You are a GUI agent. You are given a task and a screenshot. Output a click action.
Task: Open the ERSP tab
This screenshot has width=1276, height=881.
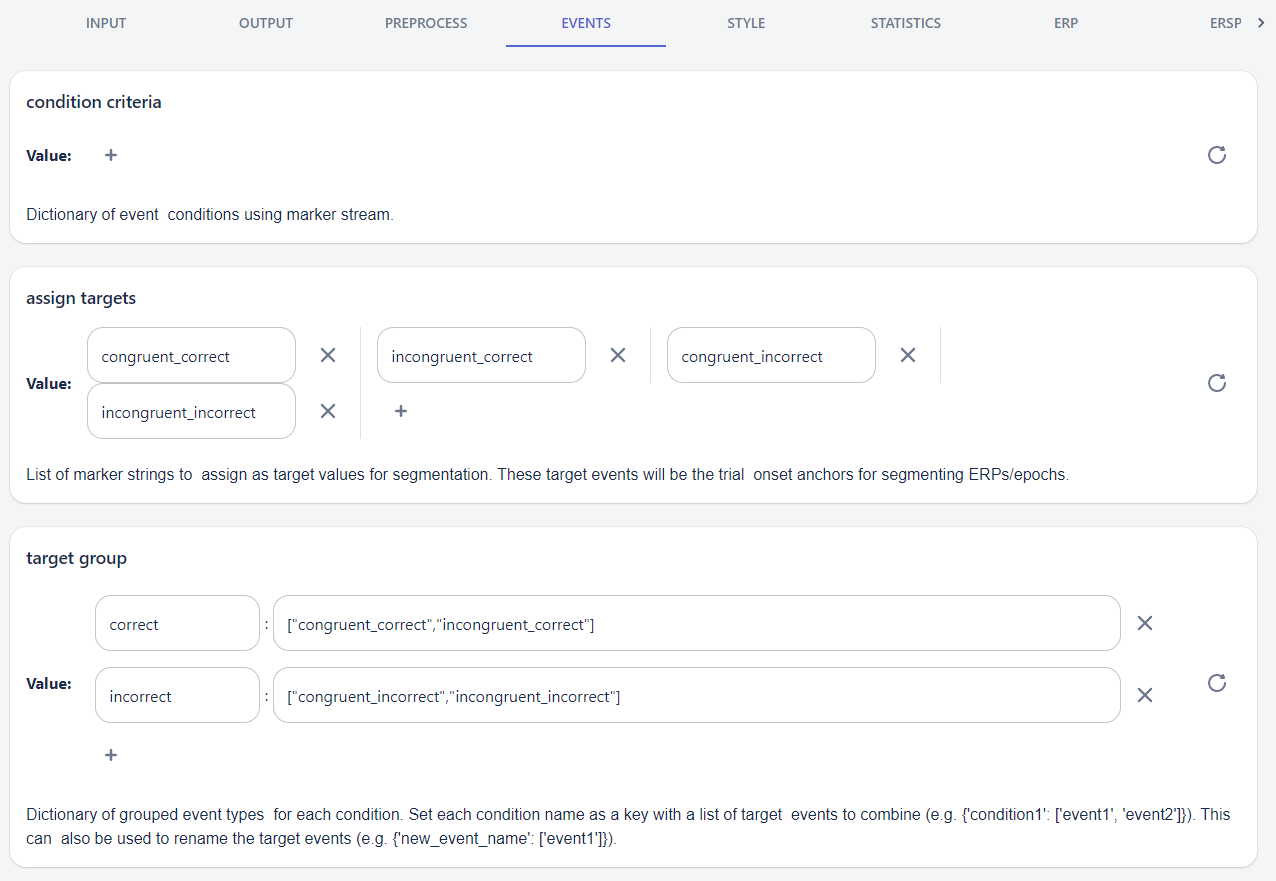point(1225,23)
